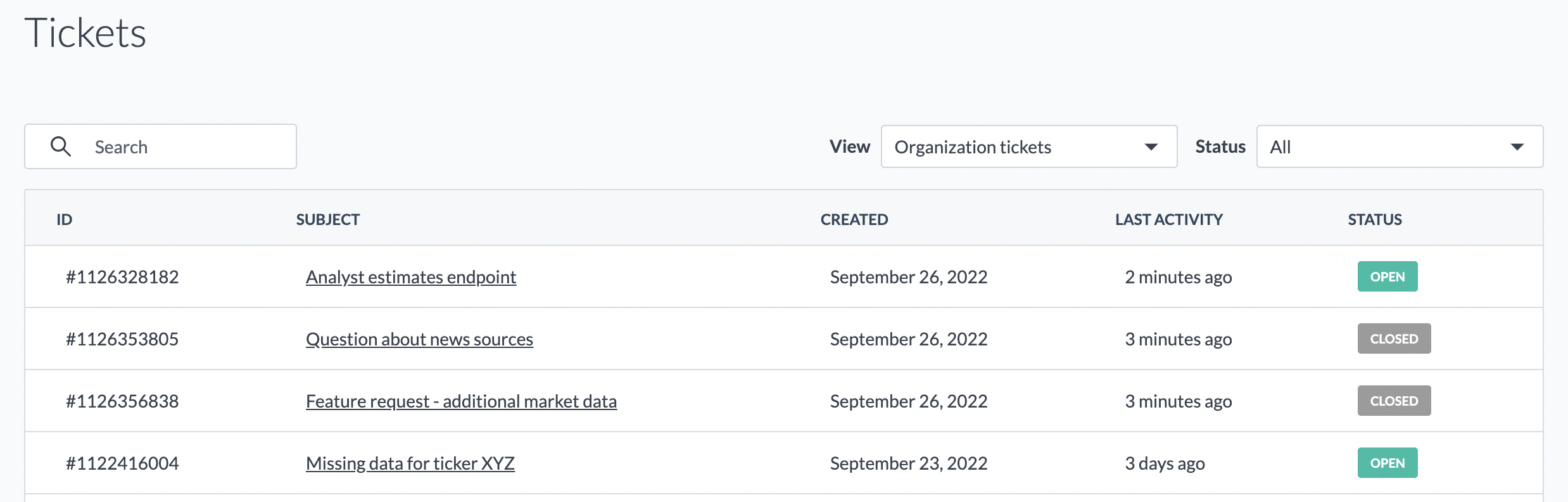Click the magnifying glass search icon
This screenshot has height=502, width=1568.
pyautogui.click(x=61, y=146)
